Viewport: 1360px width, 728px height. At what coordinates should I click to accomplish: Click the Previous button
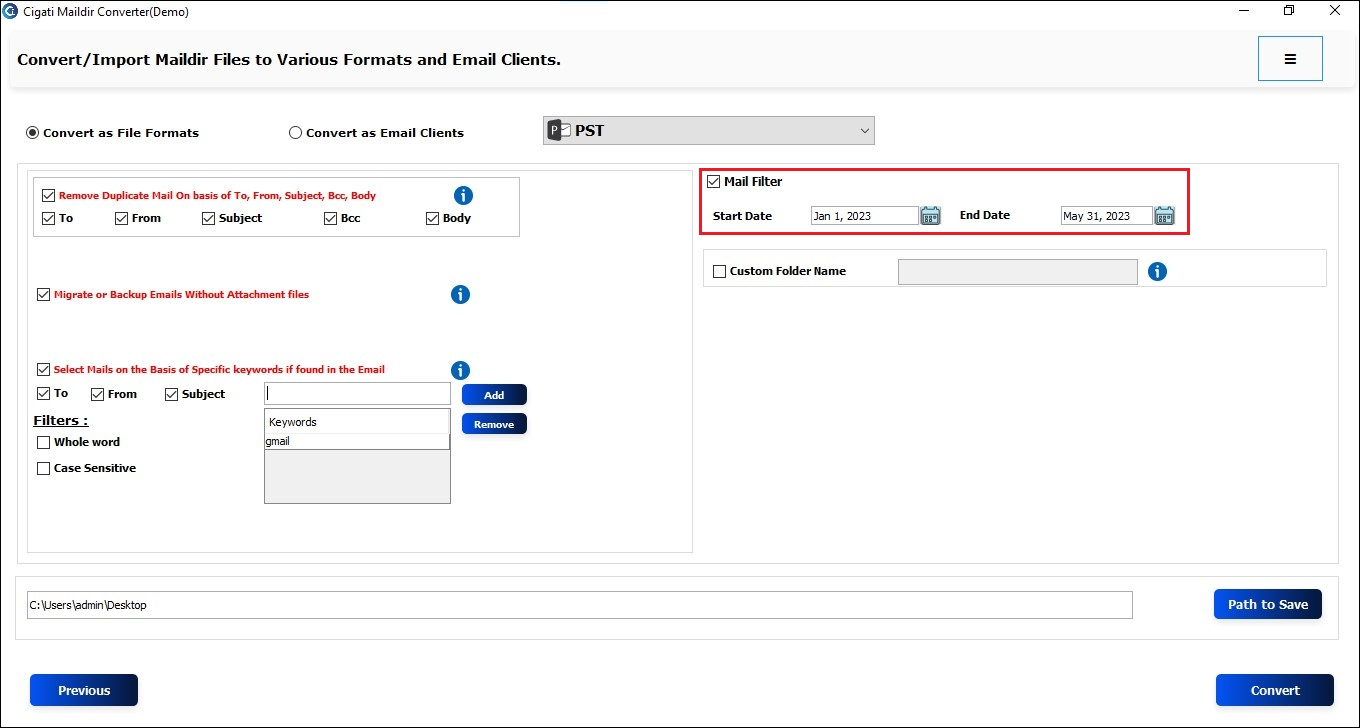point(84,690)
